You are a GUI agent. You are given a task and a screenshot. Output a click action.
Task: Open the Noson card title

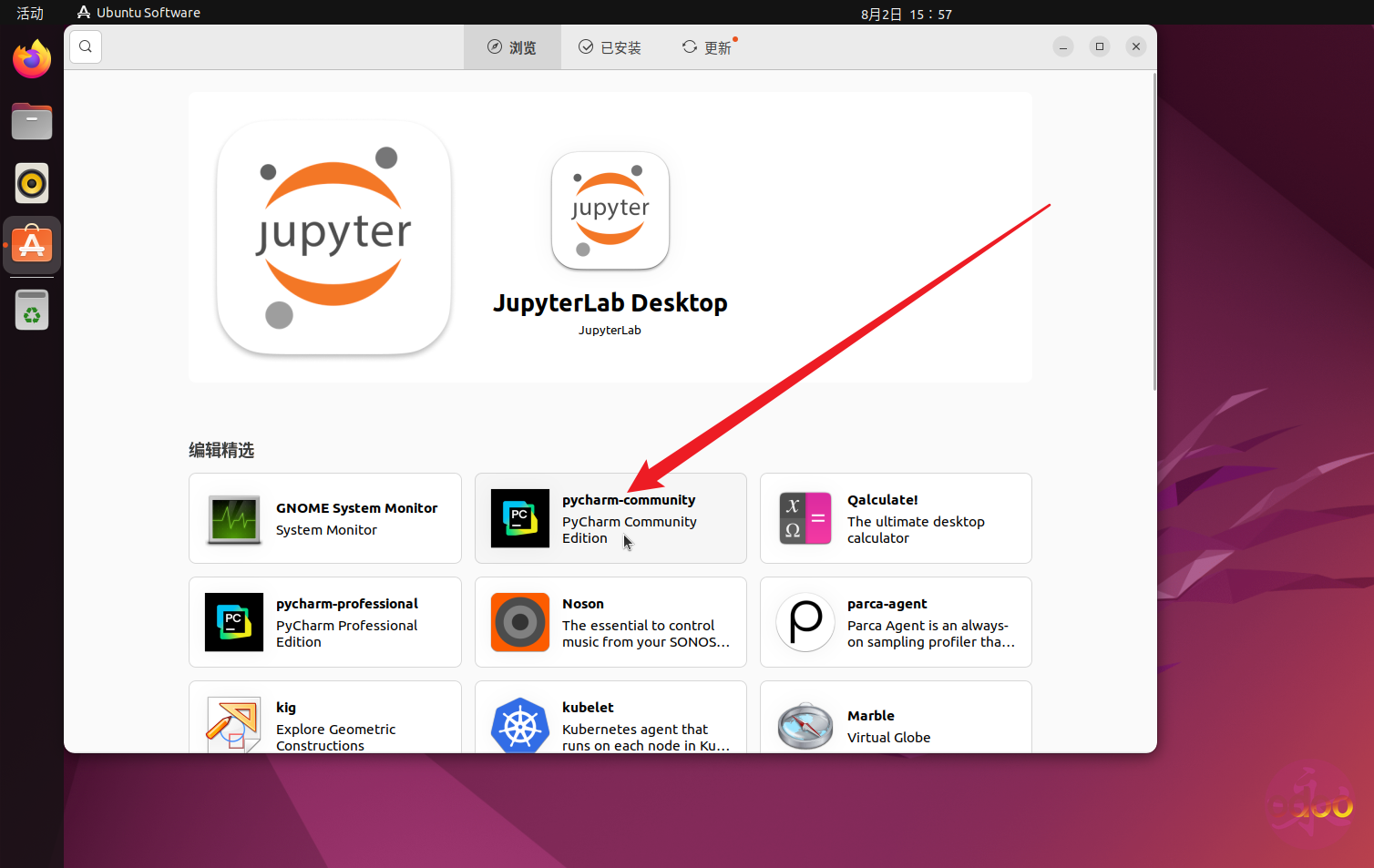(583, 604)
